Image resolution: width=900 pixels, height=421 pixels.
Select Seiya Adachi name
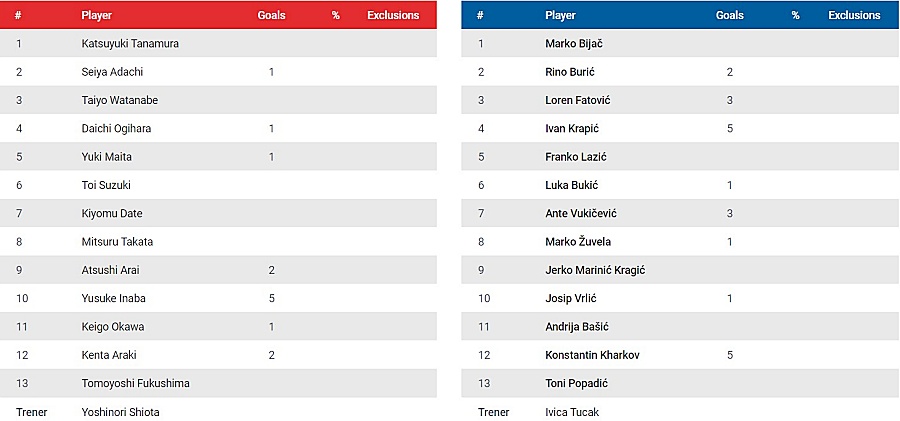112,72
